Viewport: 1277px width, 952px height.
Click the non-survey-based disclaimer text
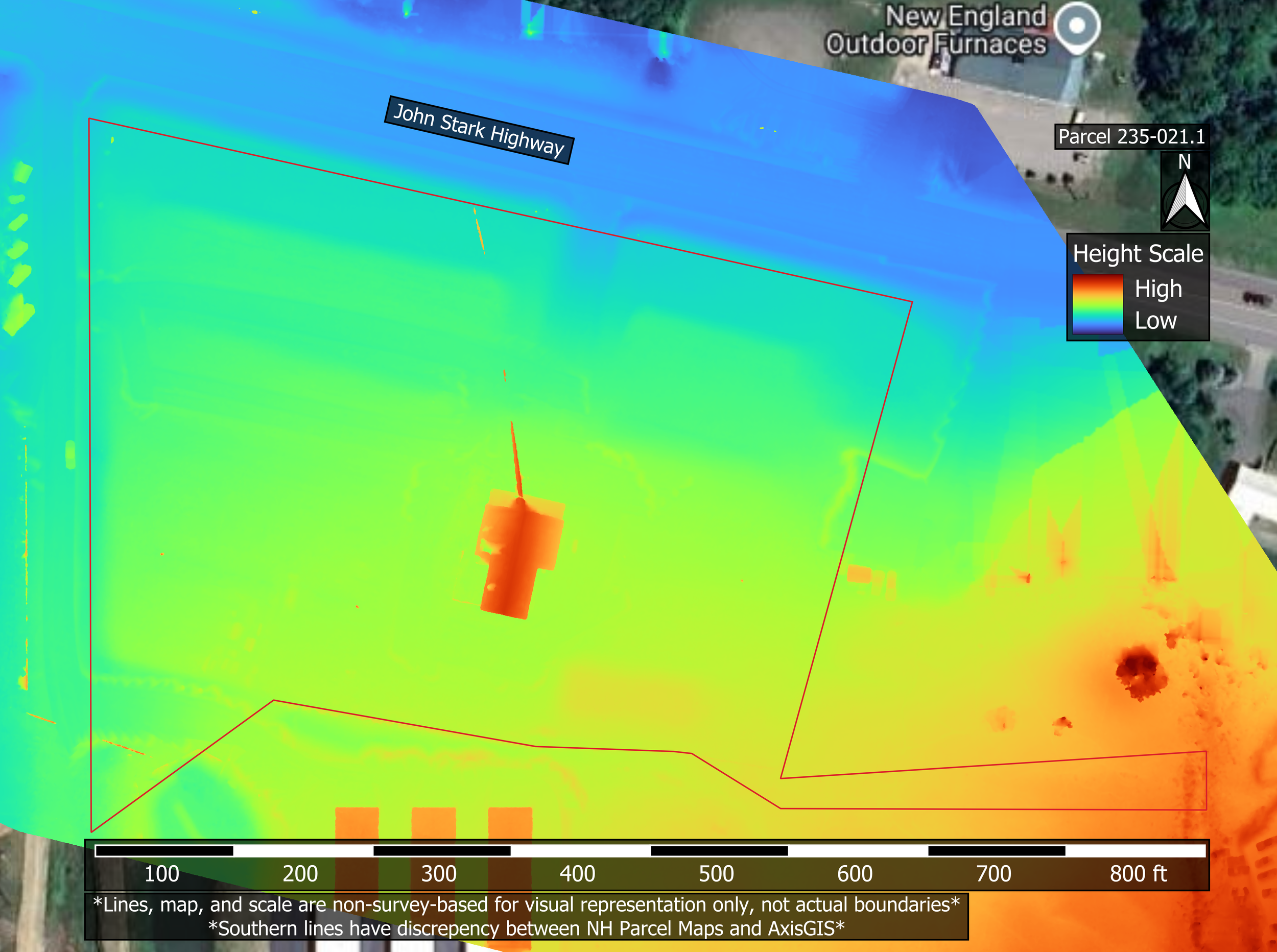pyautogui.click(x=526, y=905)
